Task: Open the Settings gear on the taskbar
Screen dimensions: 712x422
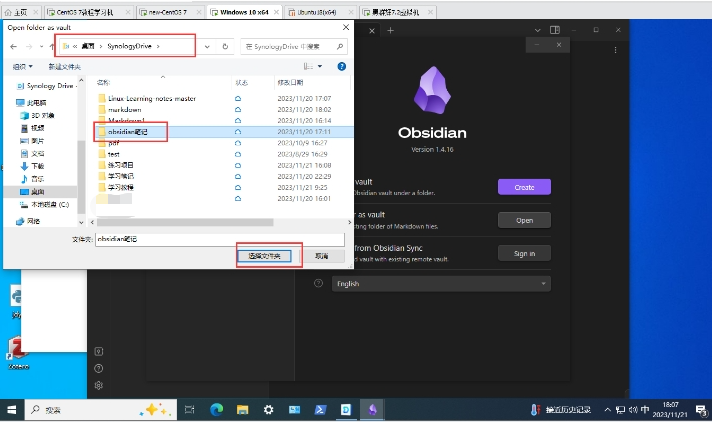Action: [x=268, y=410]
